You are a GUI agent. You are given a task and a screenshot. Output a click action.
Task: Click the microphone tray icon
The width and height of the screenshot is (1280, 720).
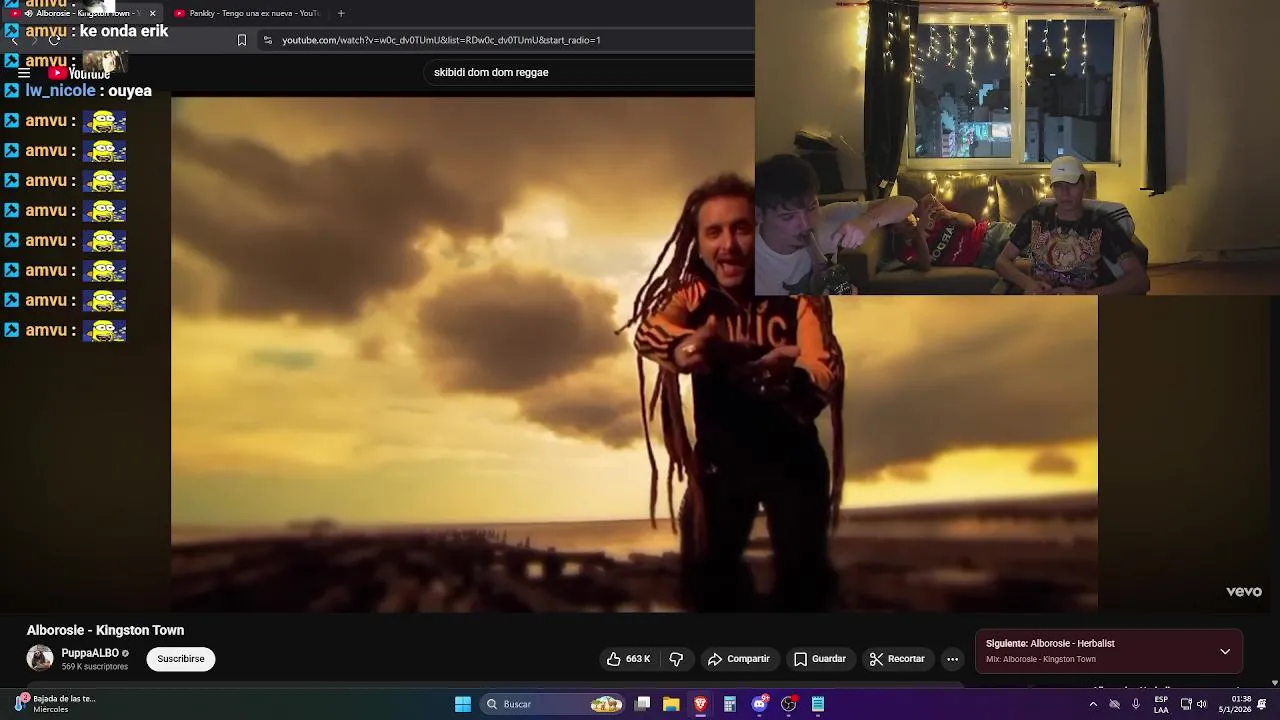1136,704
